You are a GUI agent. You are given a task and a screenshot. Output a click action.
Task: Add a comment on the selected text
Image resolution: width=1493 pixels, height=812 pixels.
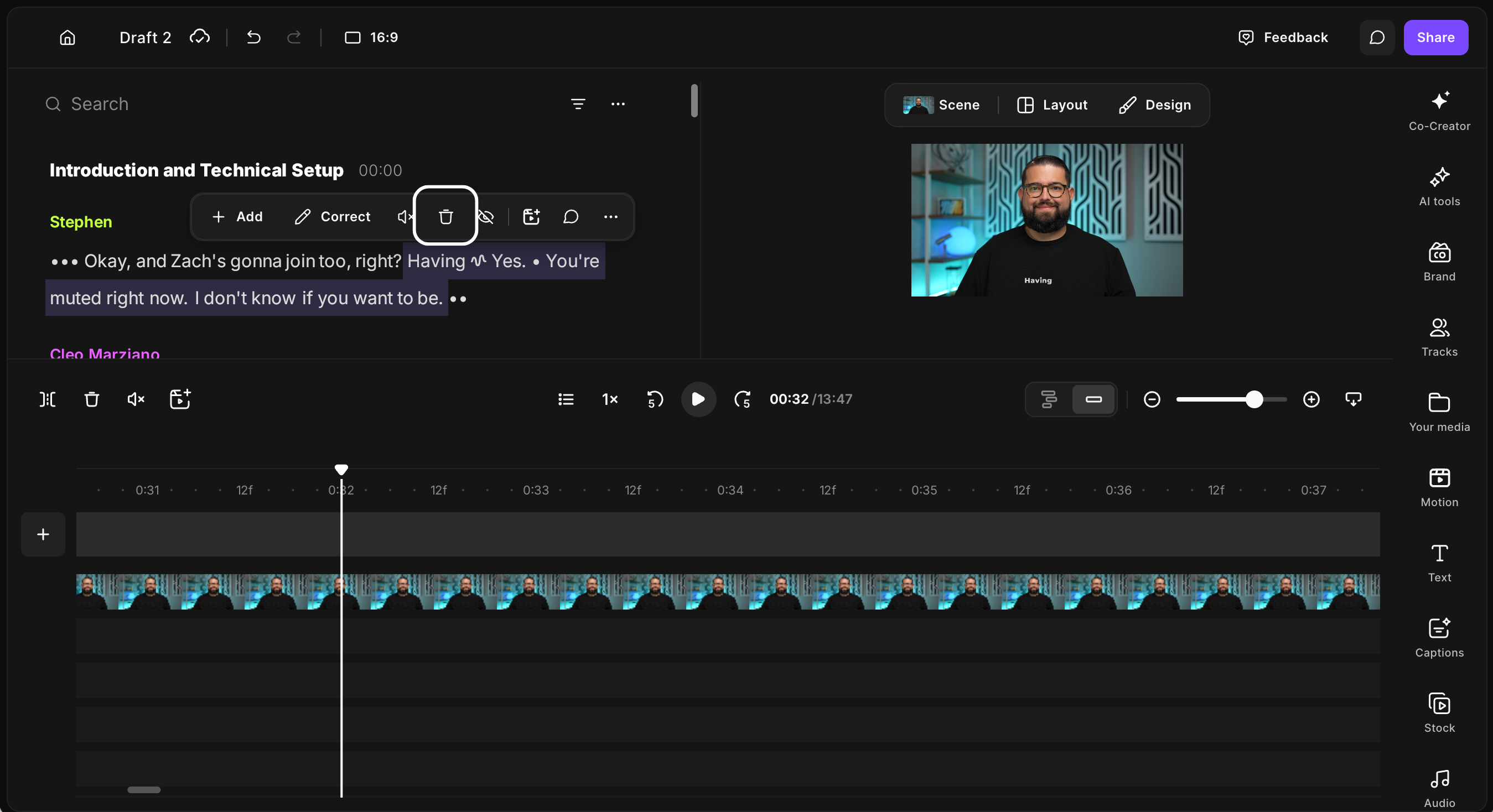[571, 217]
